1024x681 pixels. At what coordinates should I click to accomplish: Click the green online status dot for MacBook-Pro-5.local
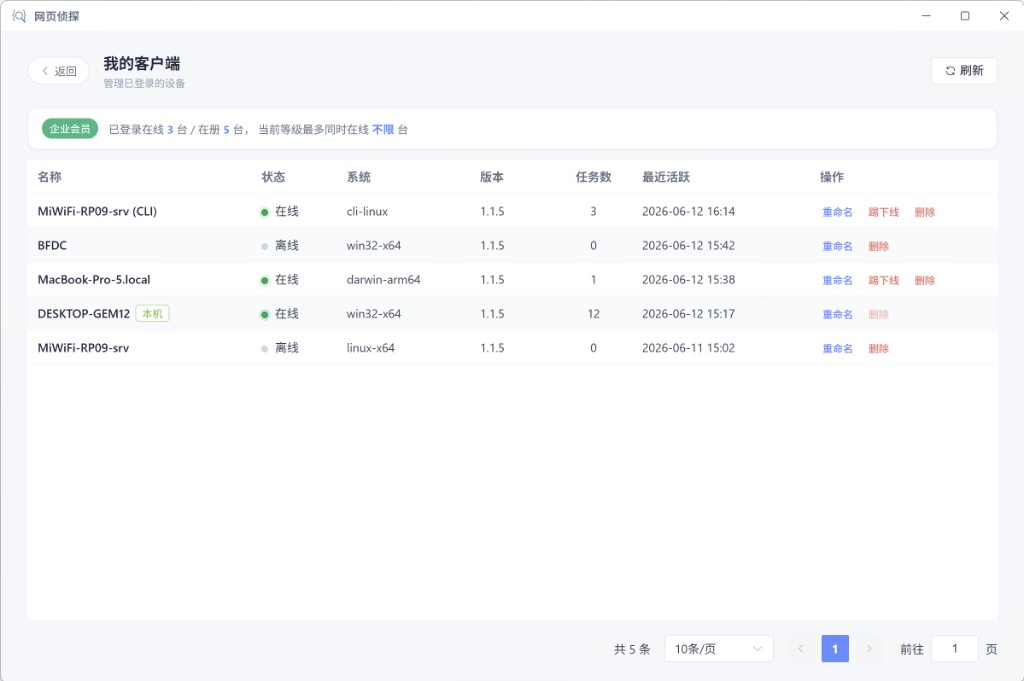click(x=264, y=281)
